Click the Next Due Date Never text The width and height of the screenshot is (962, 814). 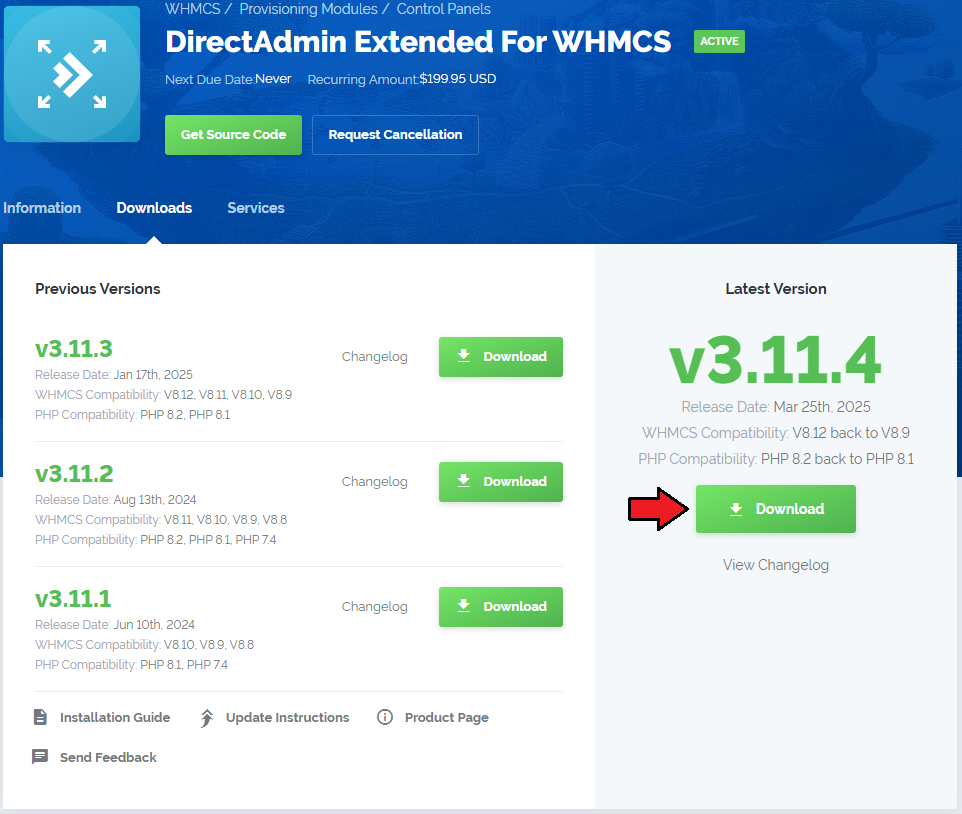(x=228, y=79)
